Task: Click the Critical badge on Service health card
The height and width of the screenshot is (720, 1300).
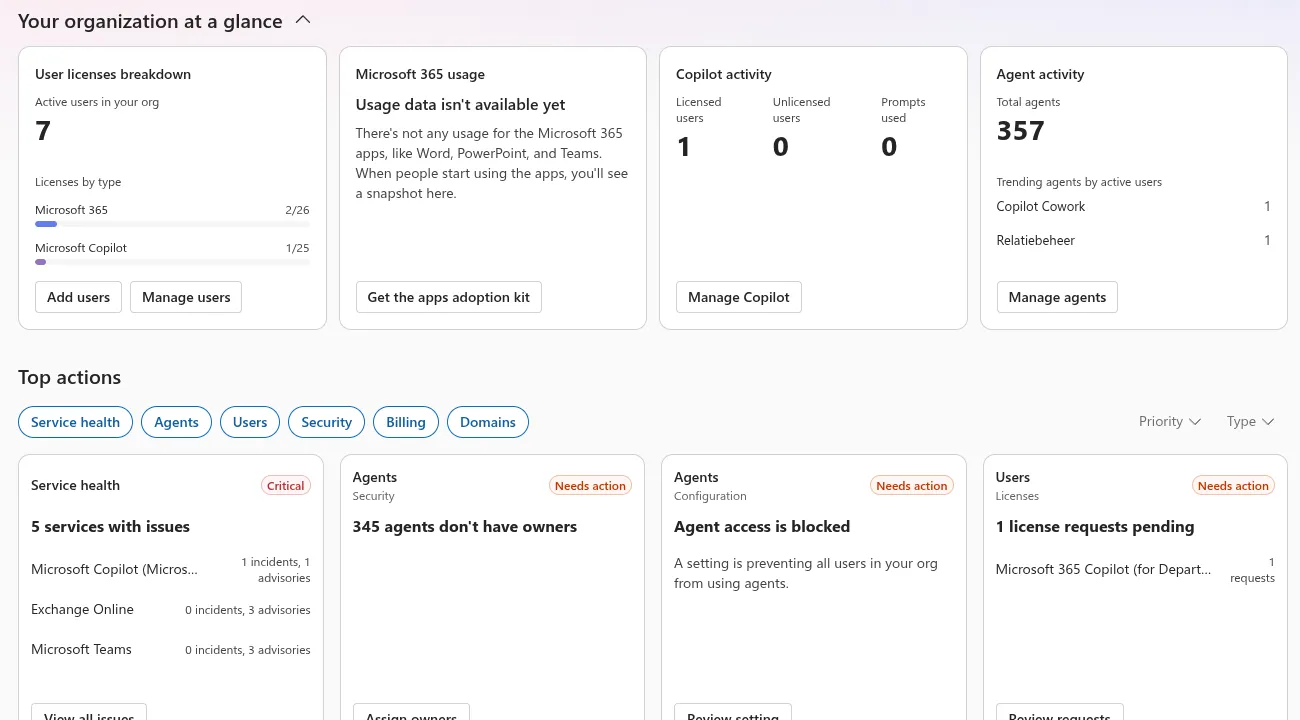Action: click(x=285, y=486)
